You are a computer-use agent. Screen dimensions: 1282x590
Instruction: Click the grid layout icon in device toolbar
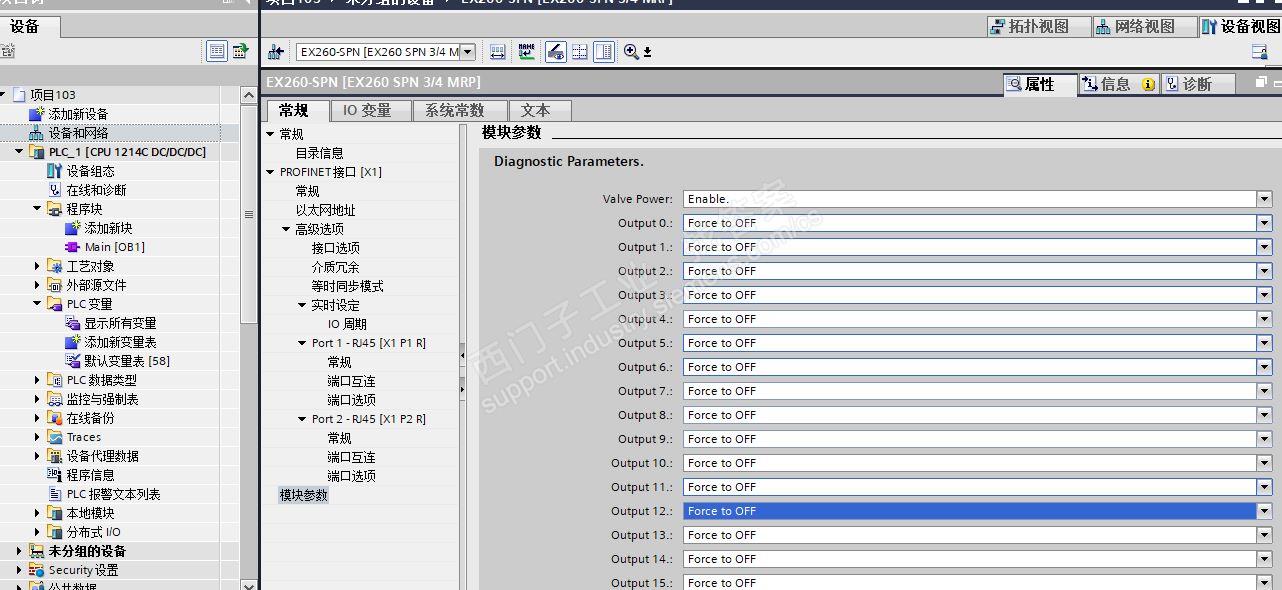point(580,51)
